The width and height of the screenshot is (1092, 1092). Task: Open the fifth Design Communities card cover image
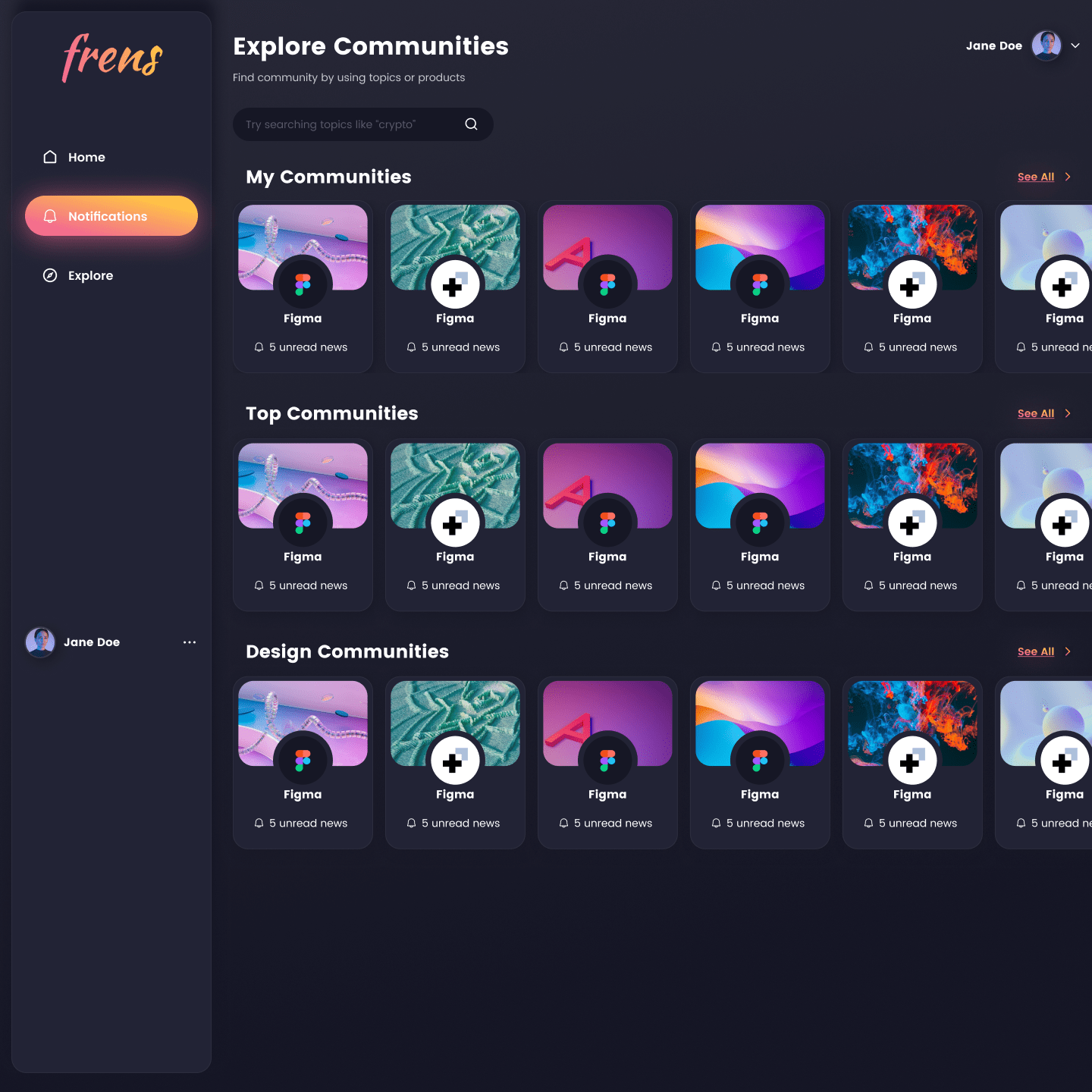912,709
